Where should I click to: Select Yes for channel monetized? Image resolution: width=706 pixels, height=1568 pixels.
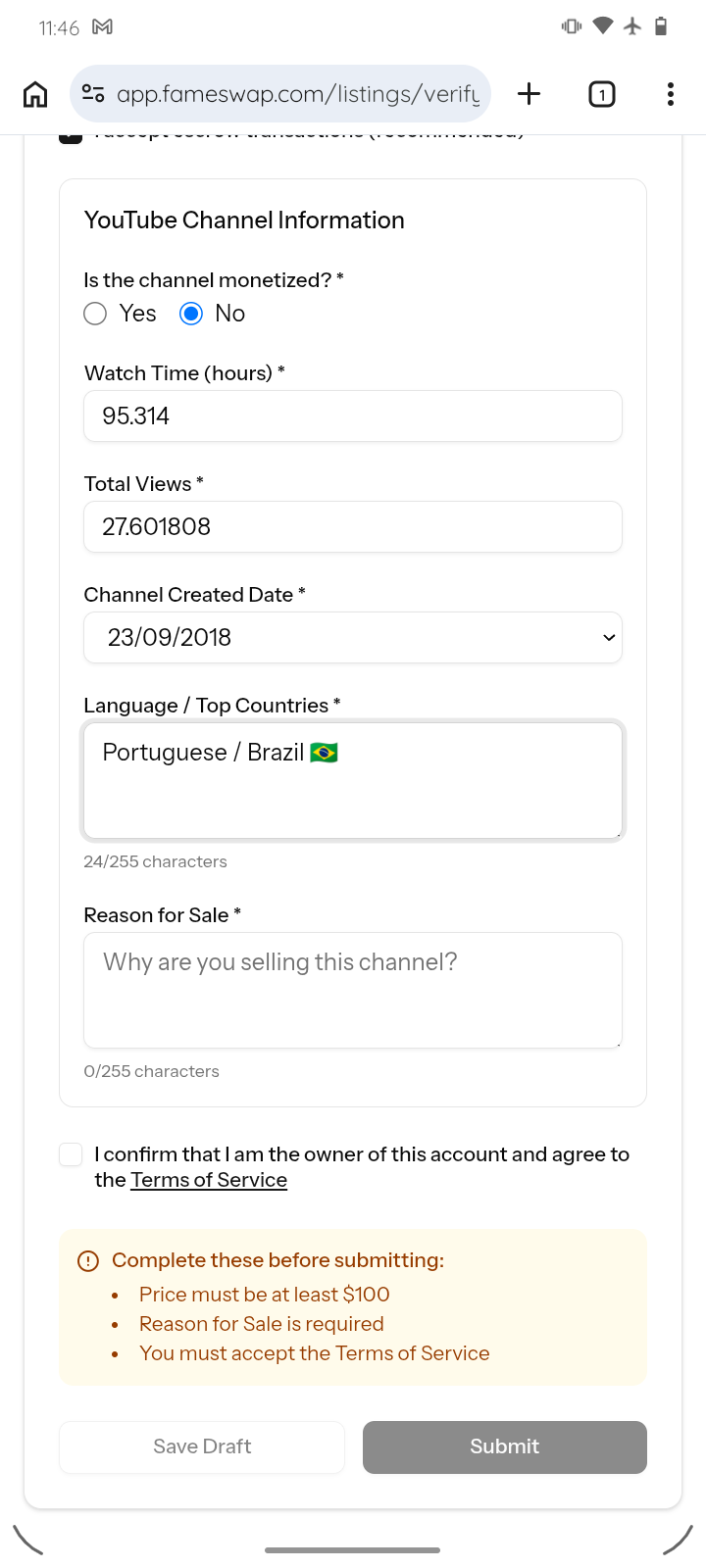coord(95,314)
